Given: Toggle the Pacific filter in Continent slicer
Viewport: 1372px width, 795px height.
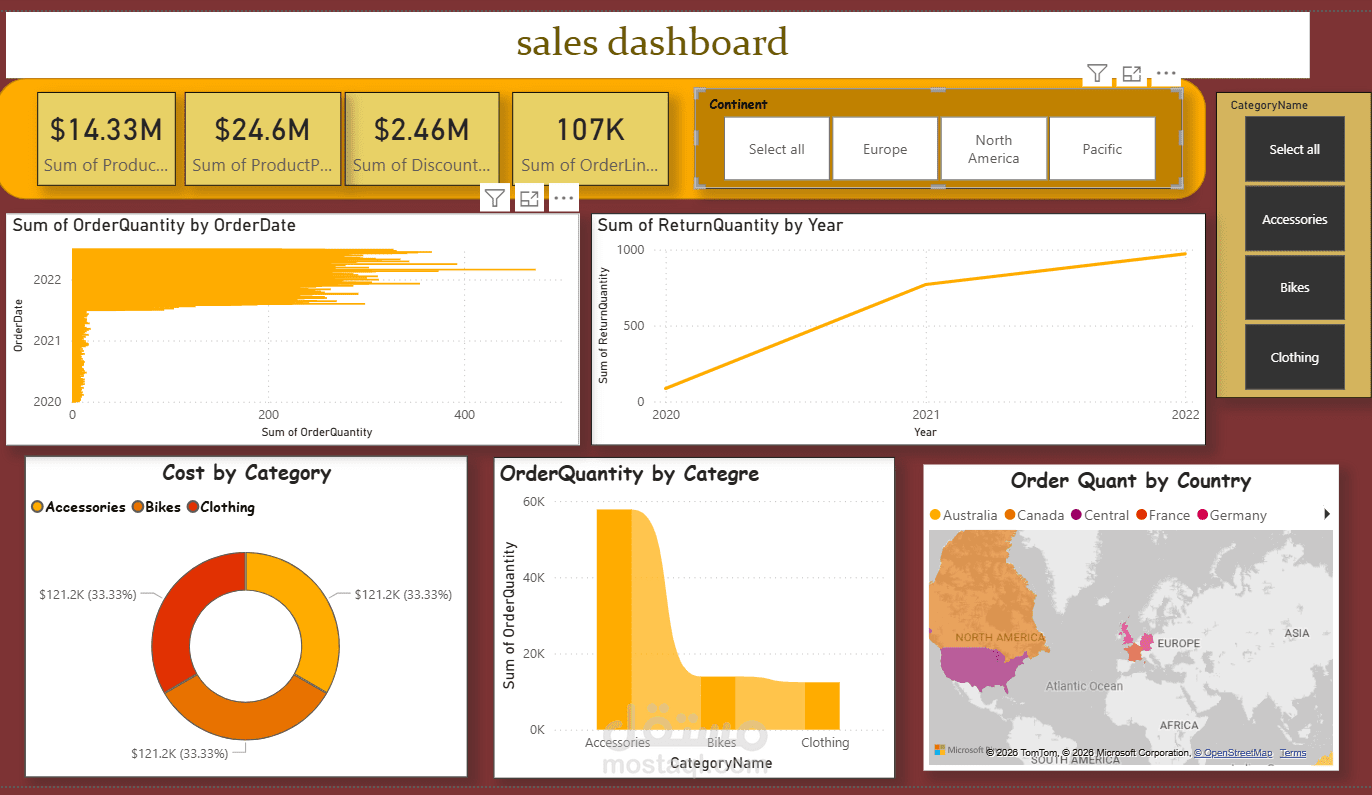Looking at the screenshot, I should (x=1102, y=148).
